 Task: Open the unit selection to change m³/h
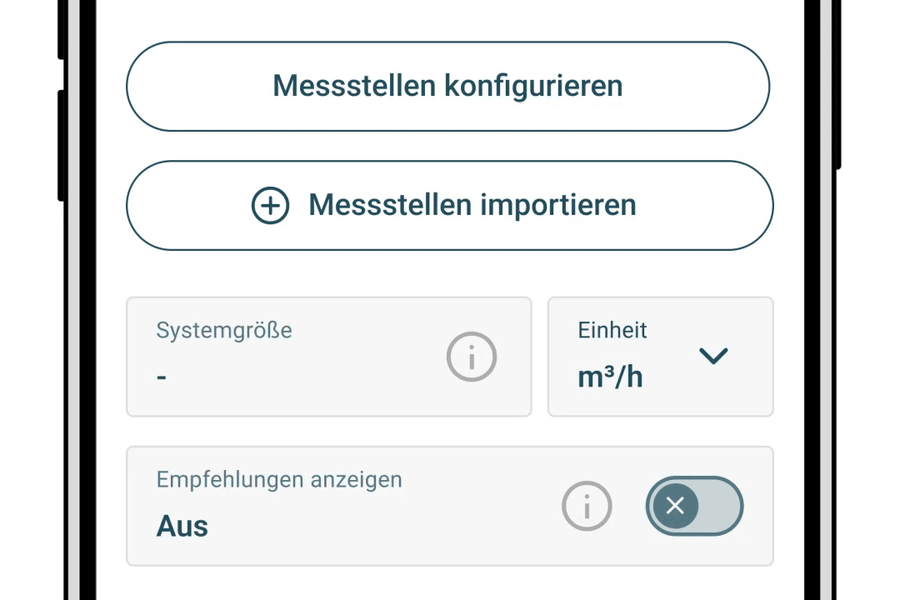[x=660, y=356]
